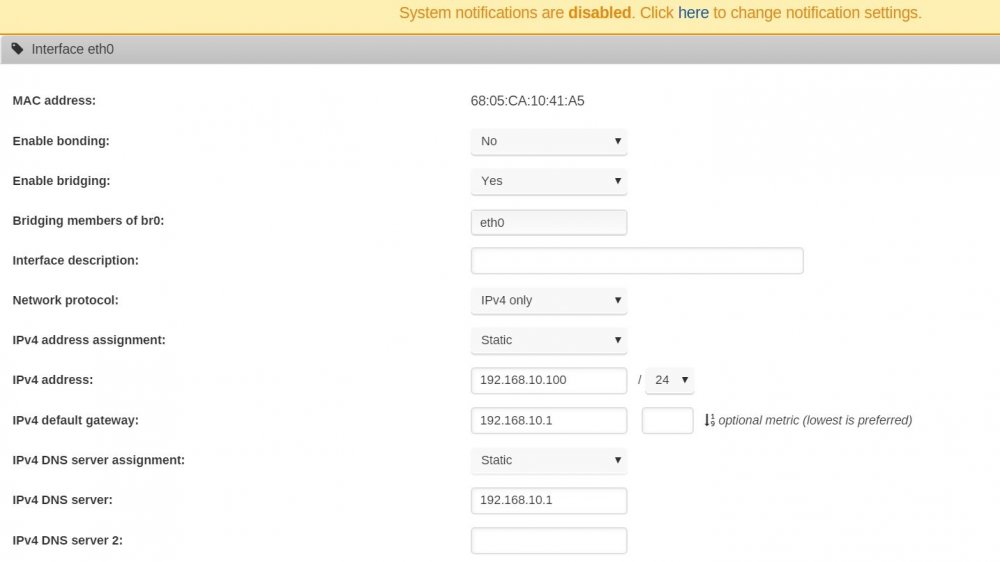Click the IPv4 DNS server field
Viewport: 1000px width, 562px height.
[548, 501]
